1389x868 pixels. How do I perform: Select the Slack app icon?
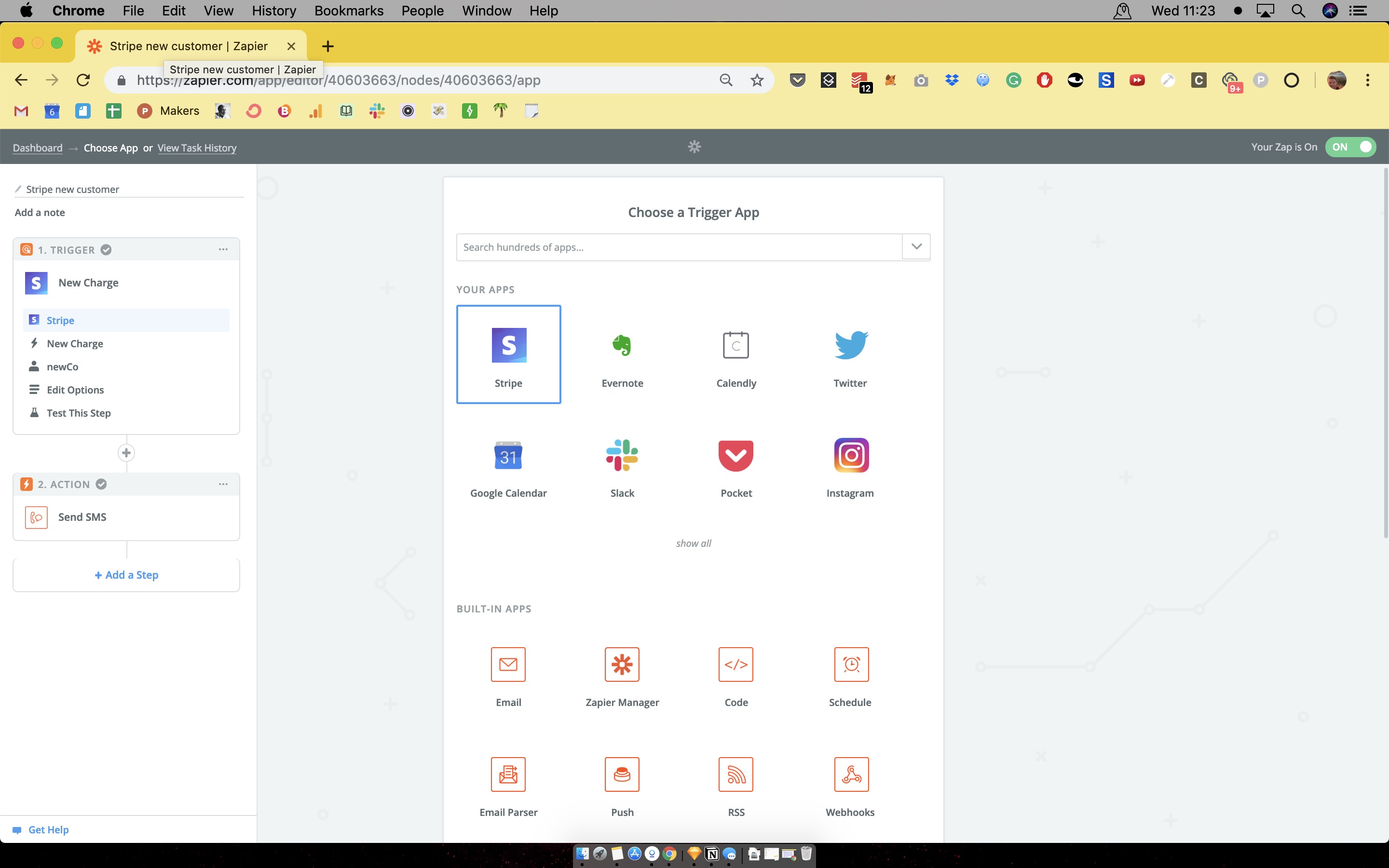[x=622, y=455]
